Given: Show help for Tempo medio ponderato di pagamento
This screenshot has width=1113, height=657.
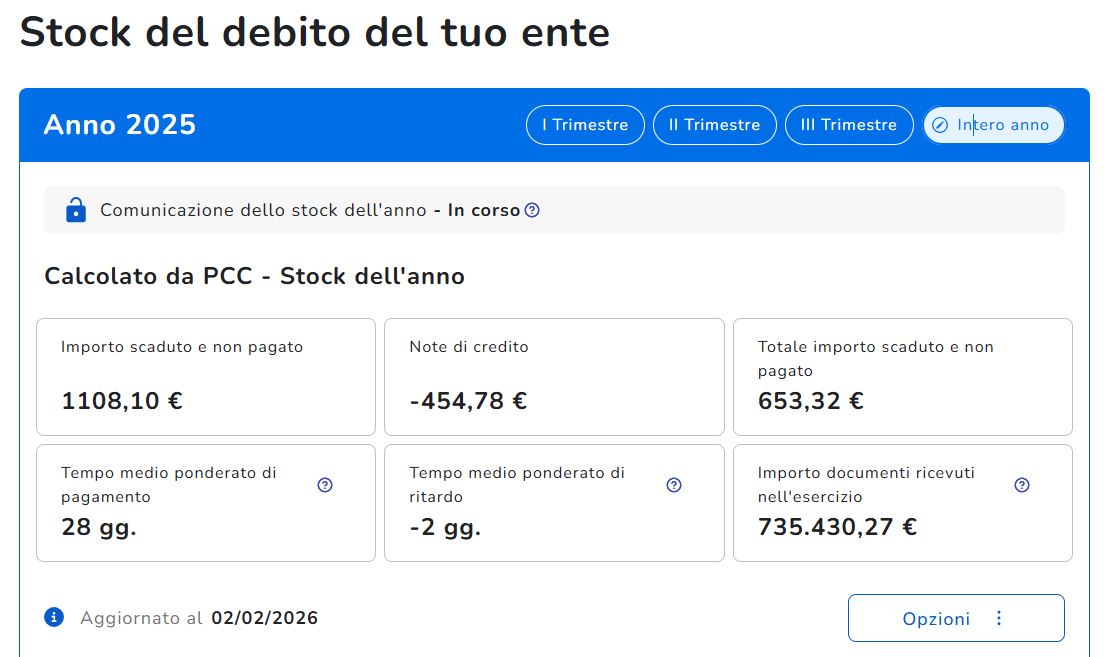Looking at the screenshot, I should [325, 485].
